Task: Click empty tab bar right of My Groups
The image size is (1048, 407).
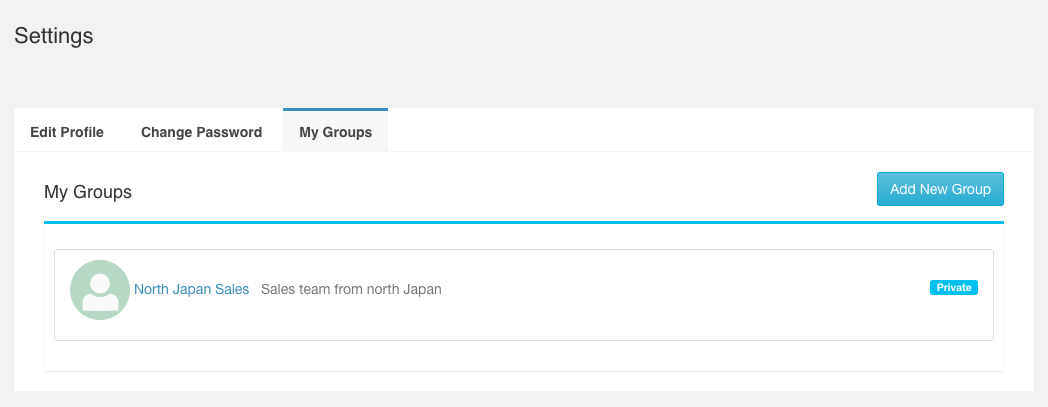Action: pyautogui.click(x=700, y=132)
